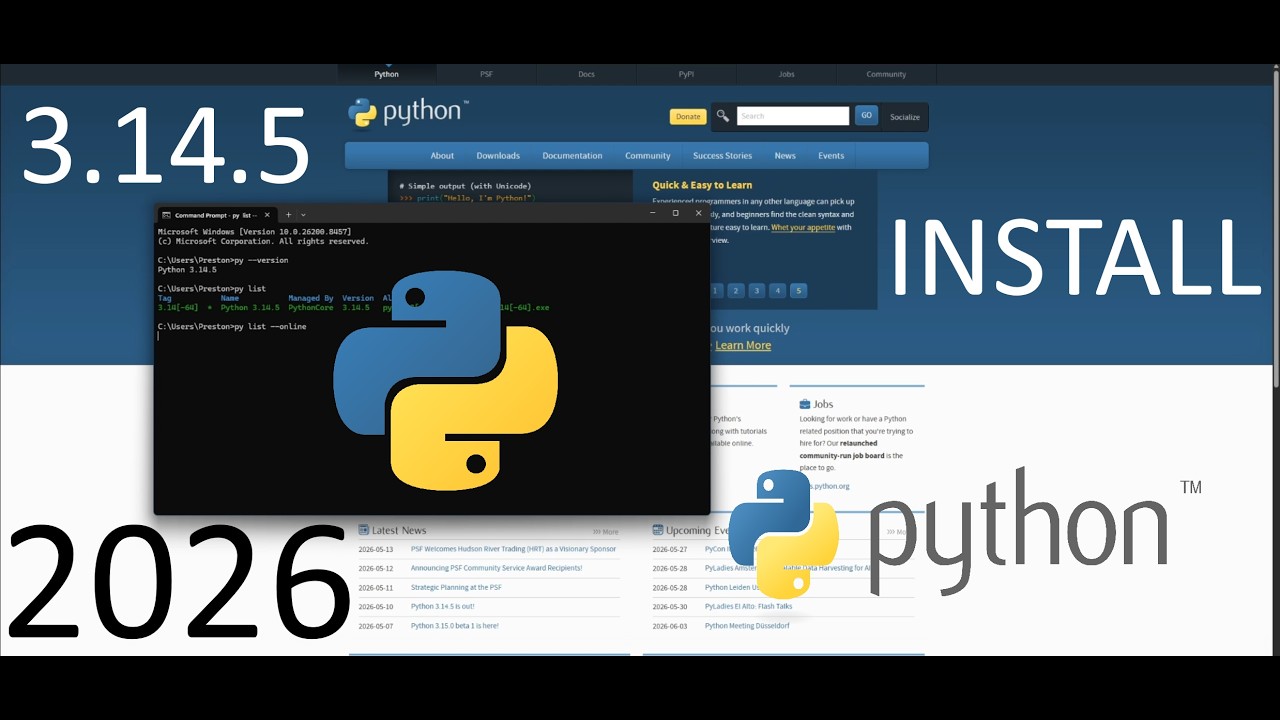Open Documentation in the main navigation bar
1280x720 pixels.
[x=572, y=156]
